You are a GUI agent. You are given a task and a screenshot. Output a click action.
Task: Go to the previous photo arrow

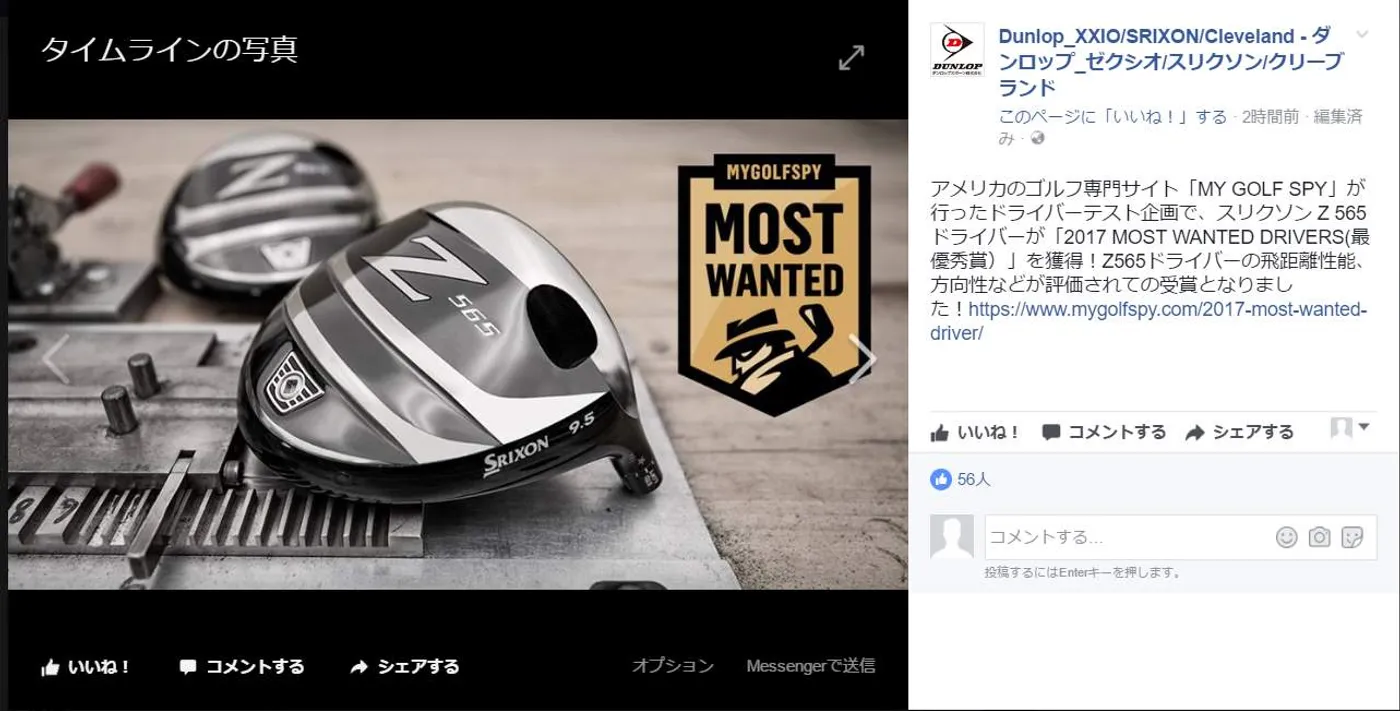click(x=55, y=359)
